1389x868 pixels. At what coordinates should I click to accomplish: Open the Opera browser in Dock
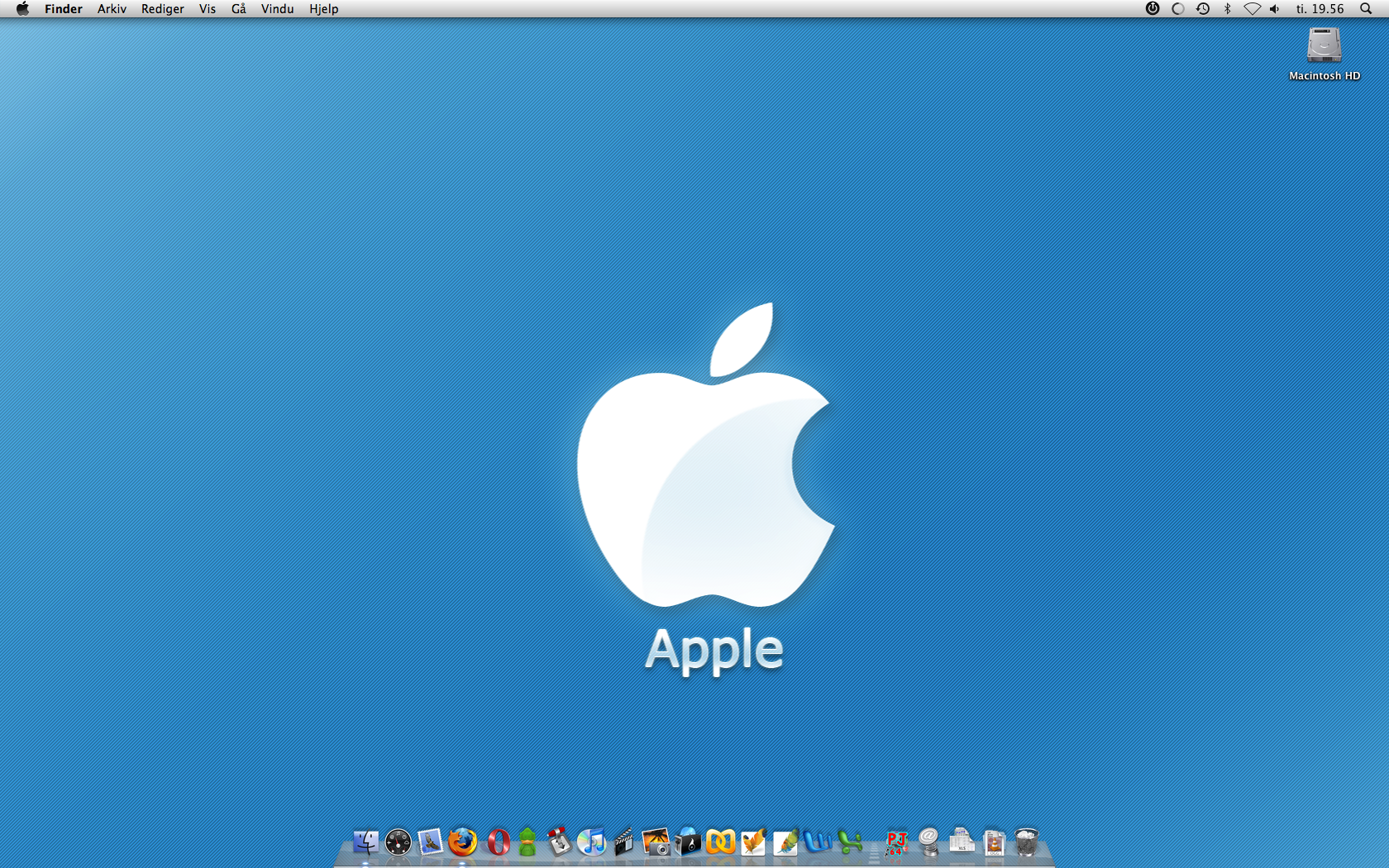click(x=498, y=842)
